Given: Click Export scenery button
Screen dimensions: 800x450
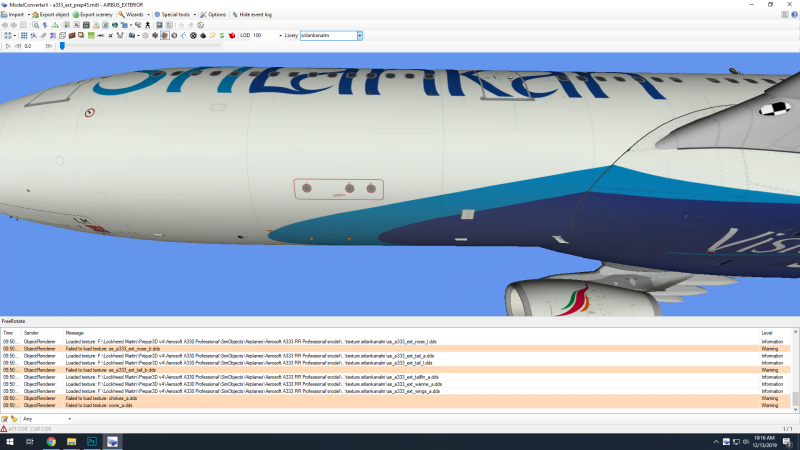Looking at the screenshot, I should click(92, 15).
